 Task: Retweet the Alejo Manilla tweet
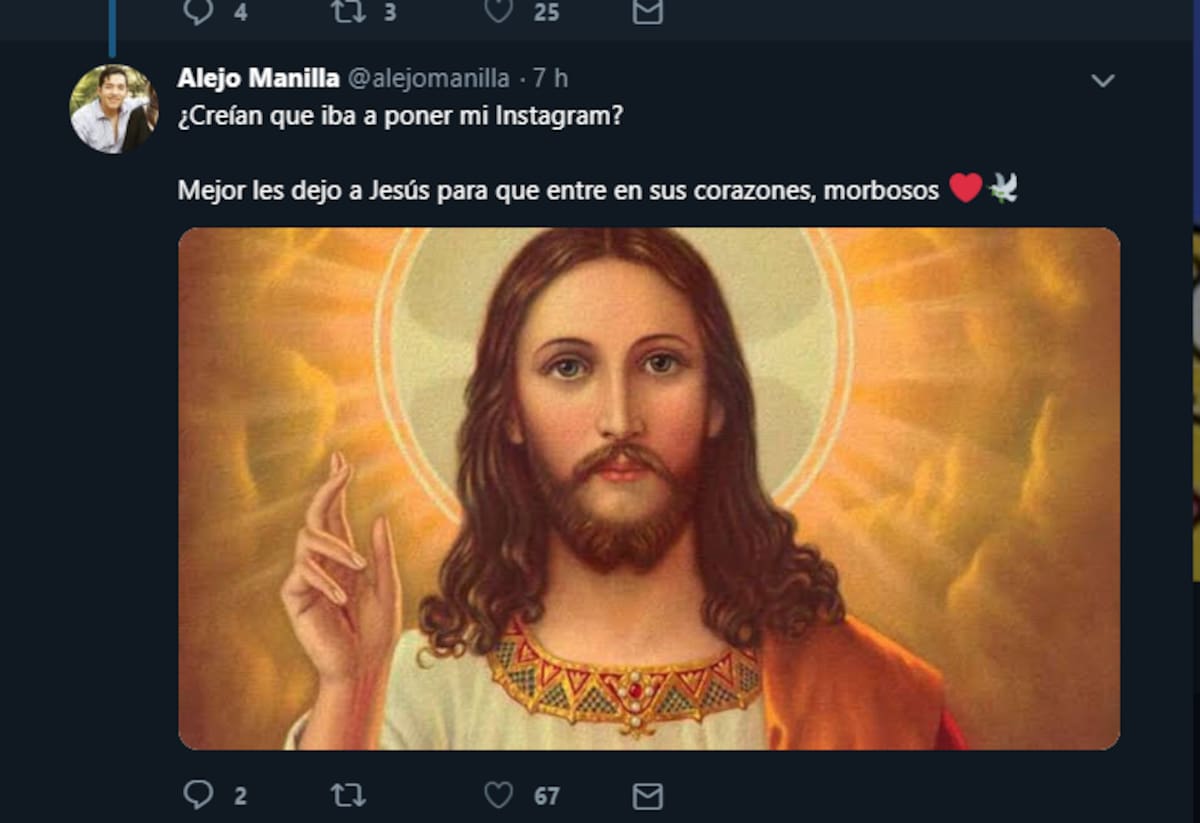(x=347, y=795)
